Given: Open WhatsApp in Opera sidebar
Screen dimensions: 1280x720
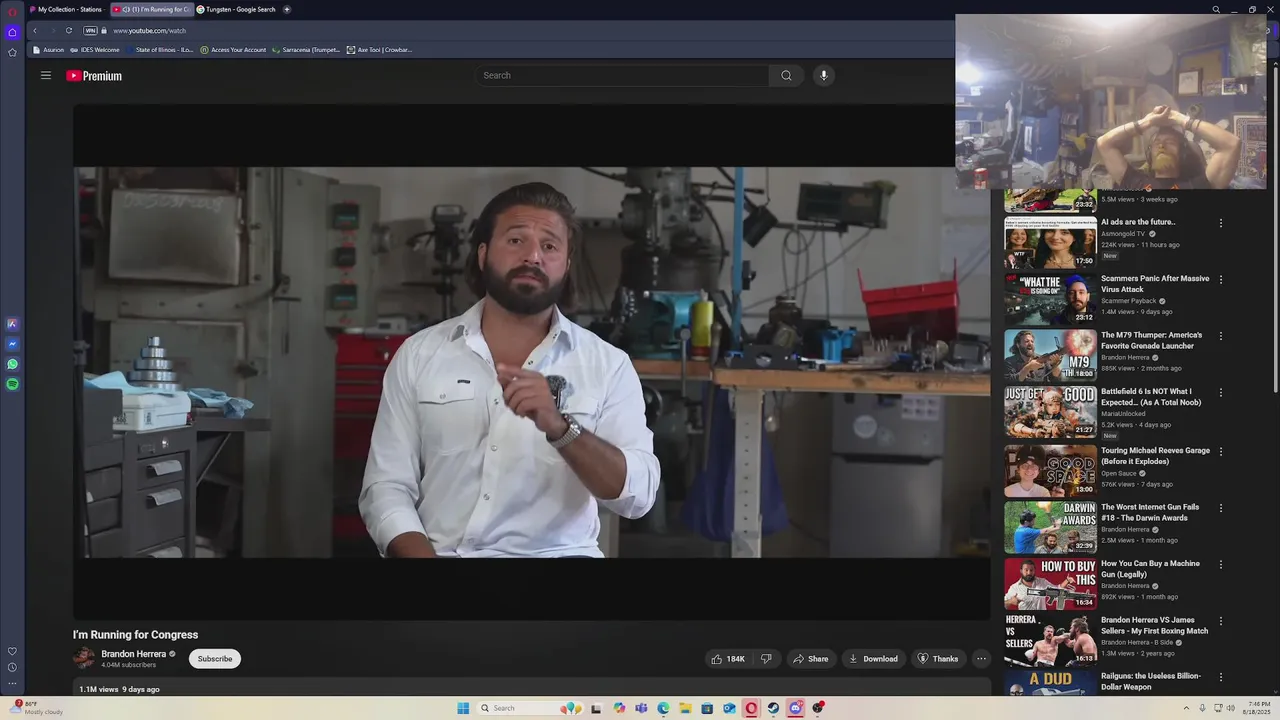Looking at the screenshot, I should pos(12,364).
